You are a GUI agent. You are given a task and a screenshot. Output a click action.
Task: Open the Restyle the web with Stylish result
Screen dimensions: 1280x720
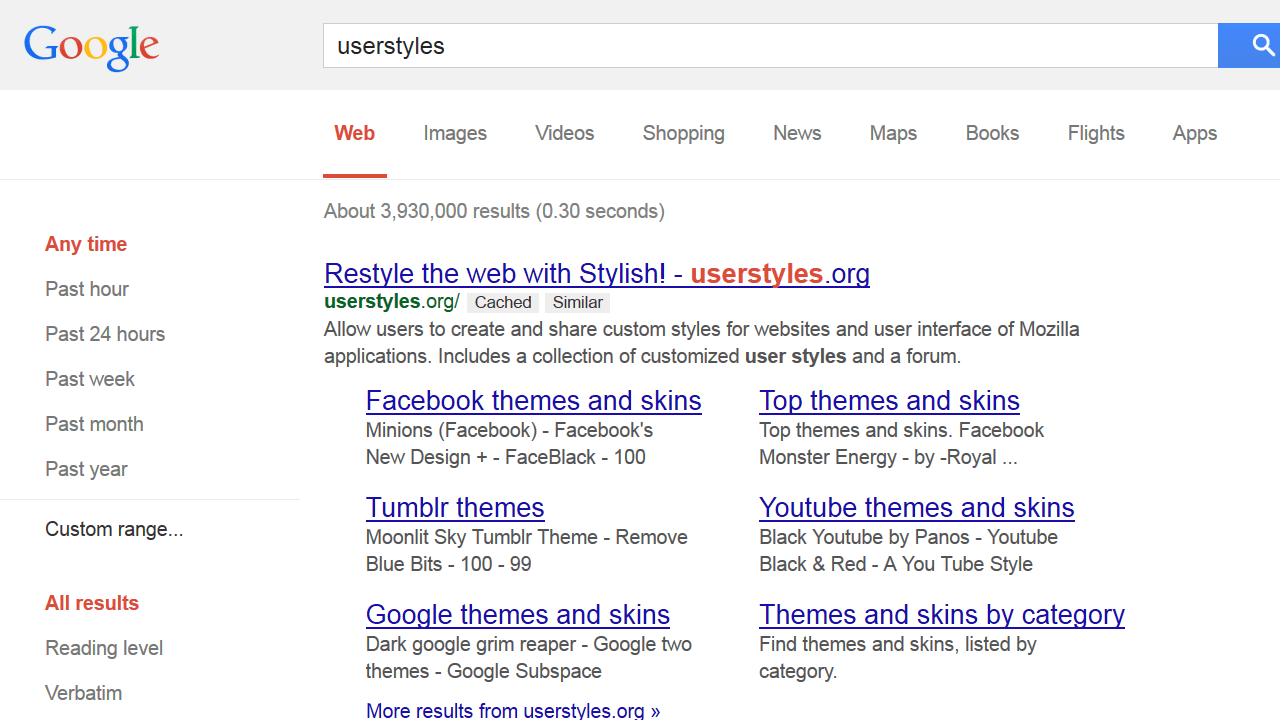tap(596, 273)
